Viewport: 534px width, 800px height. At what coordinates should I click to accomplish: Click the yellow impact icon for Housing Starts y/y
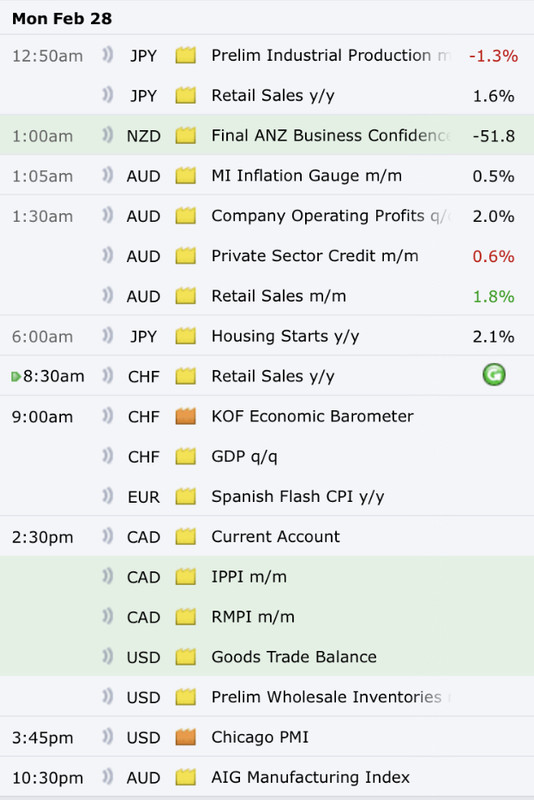186,336
